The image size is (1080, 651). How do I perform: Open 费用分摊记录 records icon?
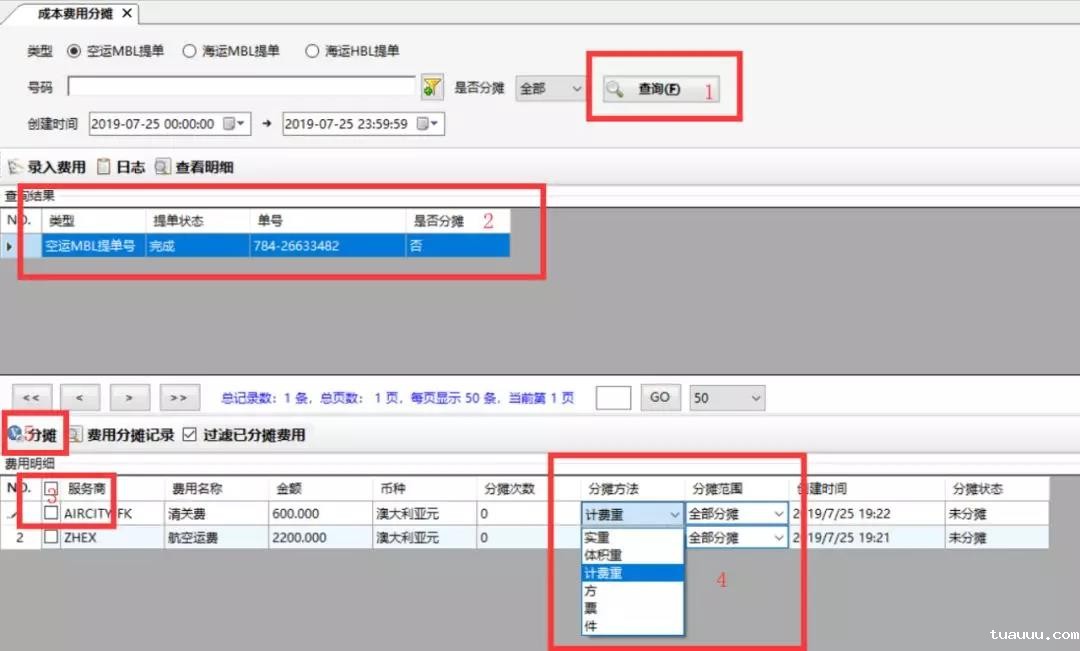(x=75, y=435)
